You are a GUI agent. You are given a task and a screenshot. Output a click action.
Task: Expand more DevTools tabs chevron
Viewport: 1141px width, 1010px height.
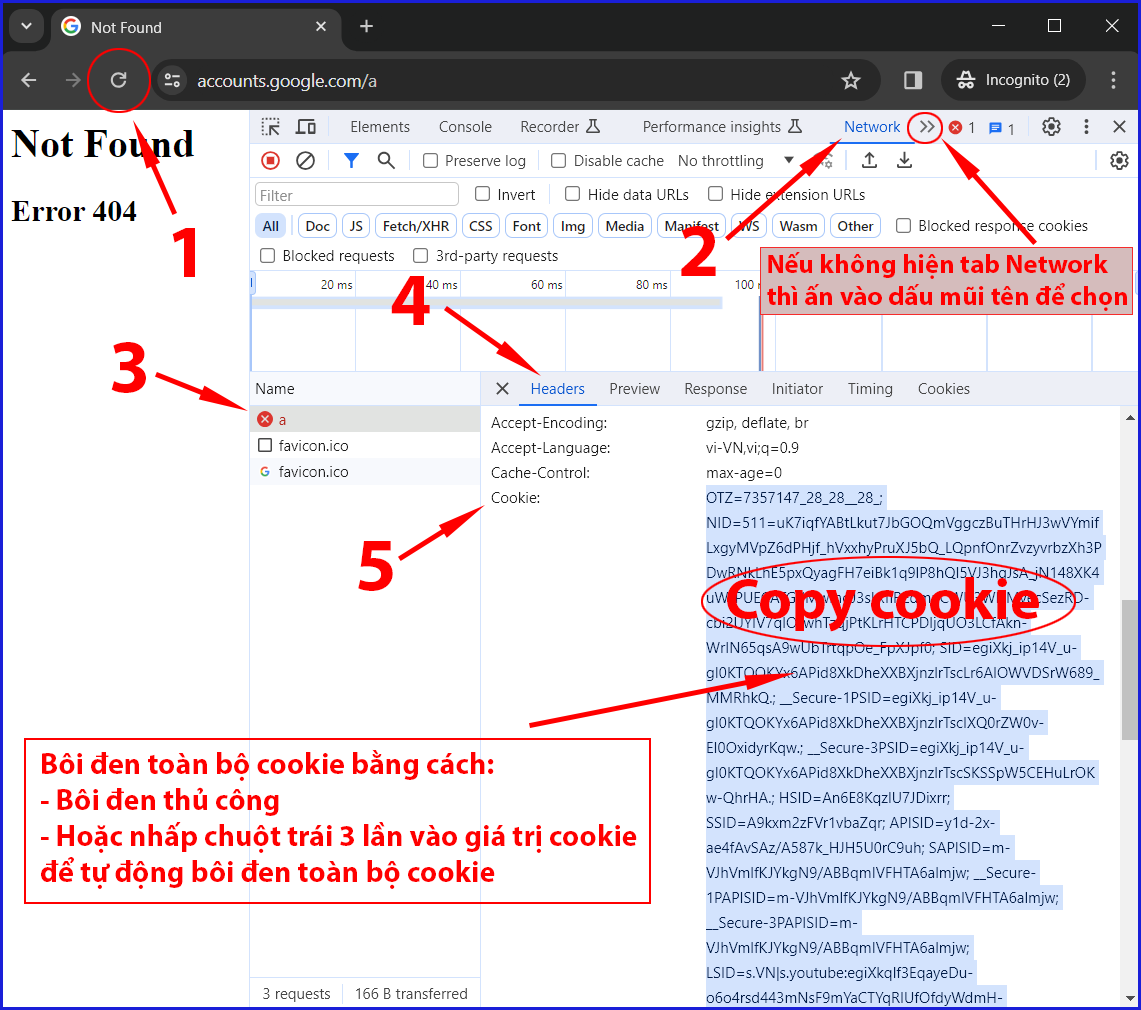pyautogui.click(x=926, y=127)
